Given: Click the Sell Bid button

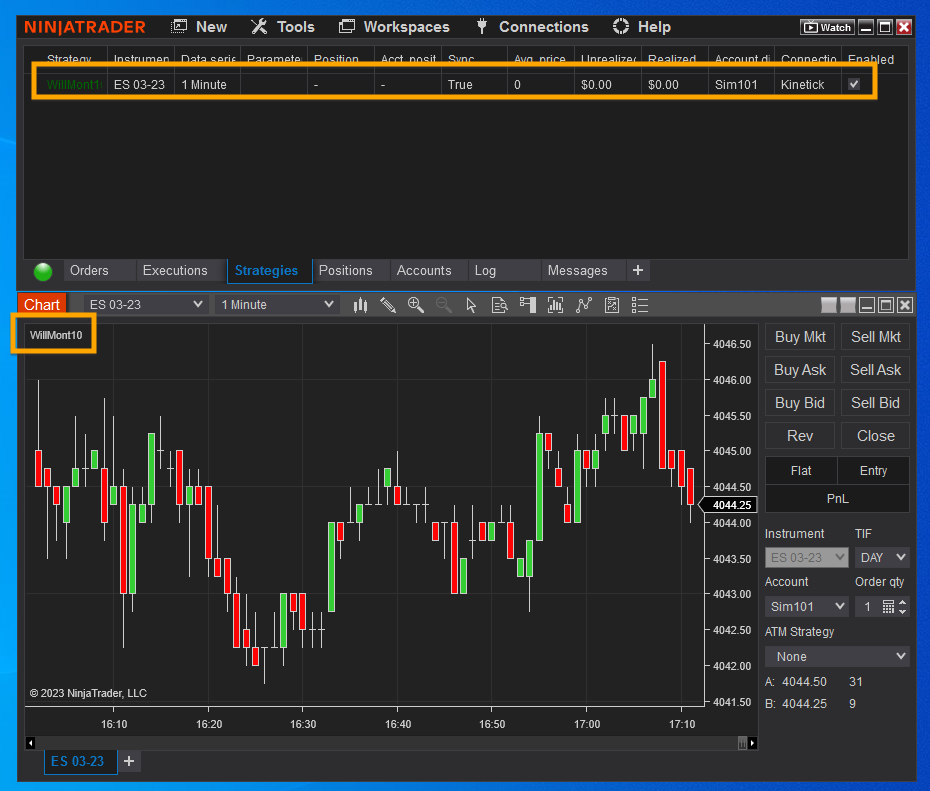Looking at the screenshot, I should [x=875, y=403].
